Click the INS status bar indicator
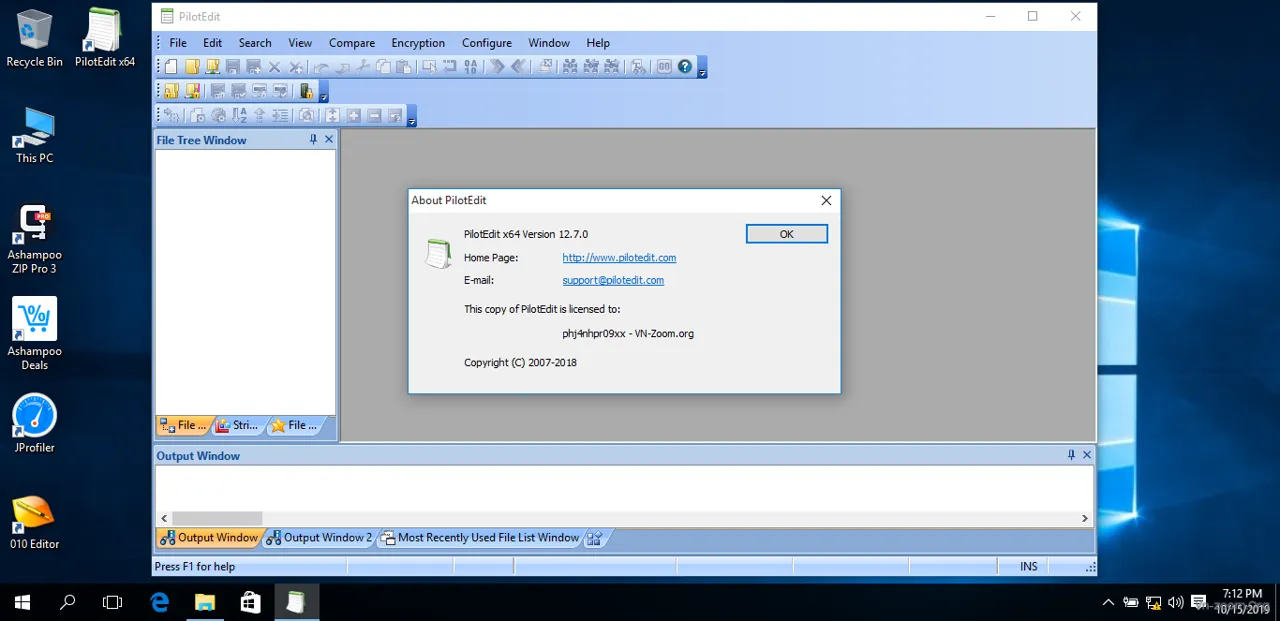Image resolution: width=1280 pixels, height=621 pixels. 1029,567
